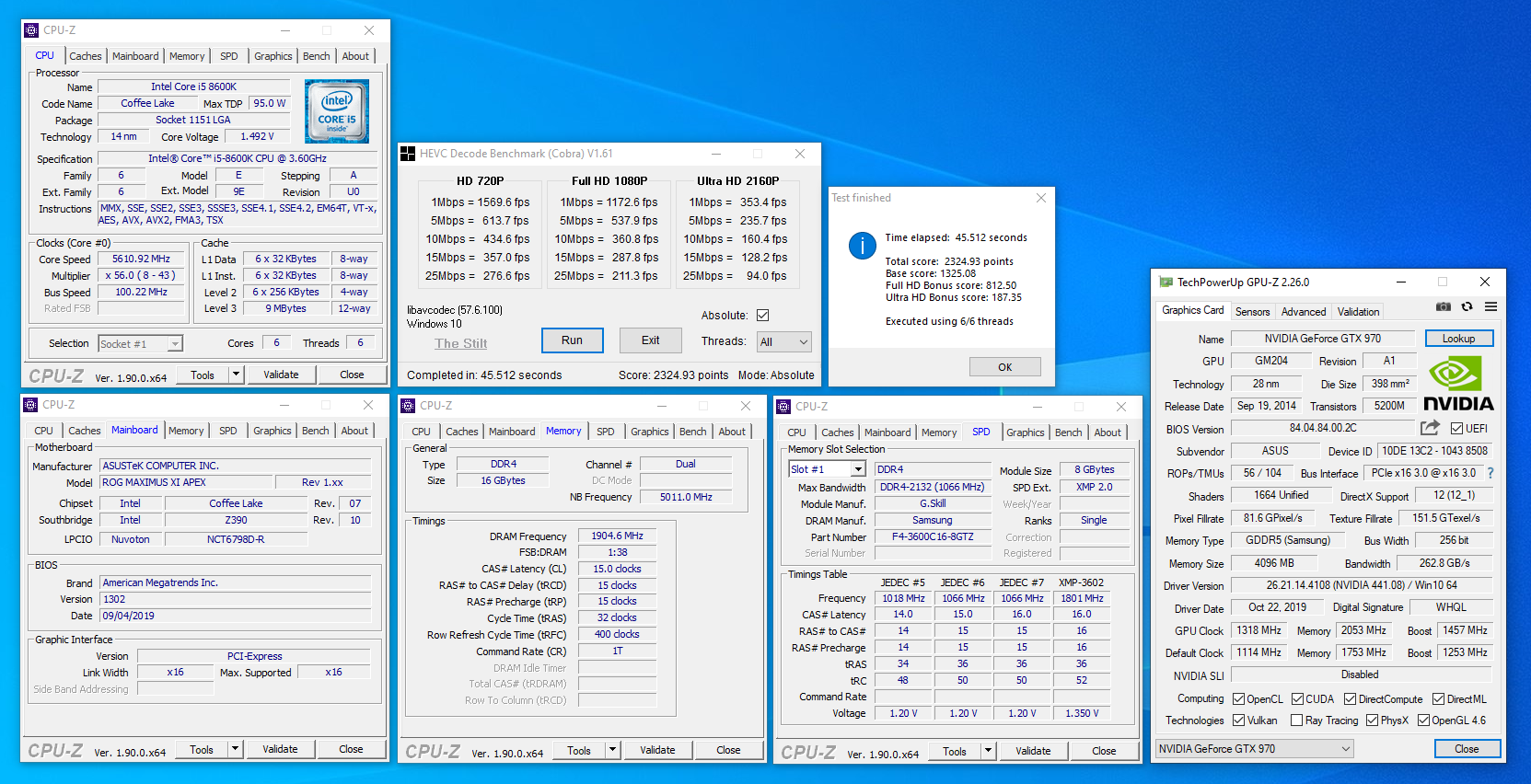Open Bench tab in CPU-Z Memory window
This screenshot has height=784, width=1531.
693,432
